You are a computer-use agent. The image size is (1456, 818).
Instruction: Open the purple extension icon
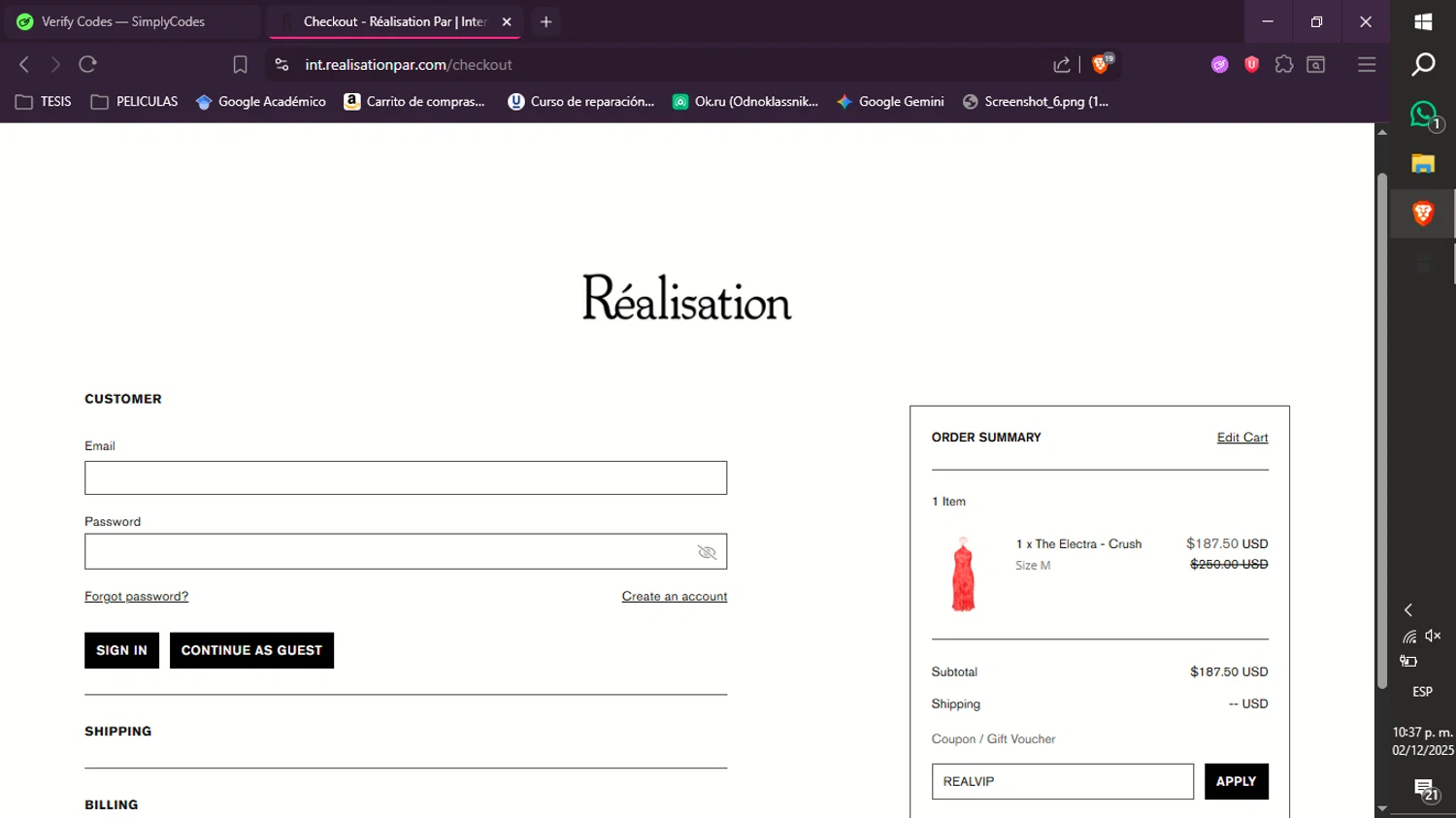pos(1219,65)
